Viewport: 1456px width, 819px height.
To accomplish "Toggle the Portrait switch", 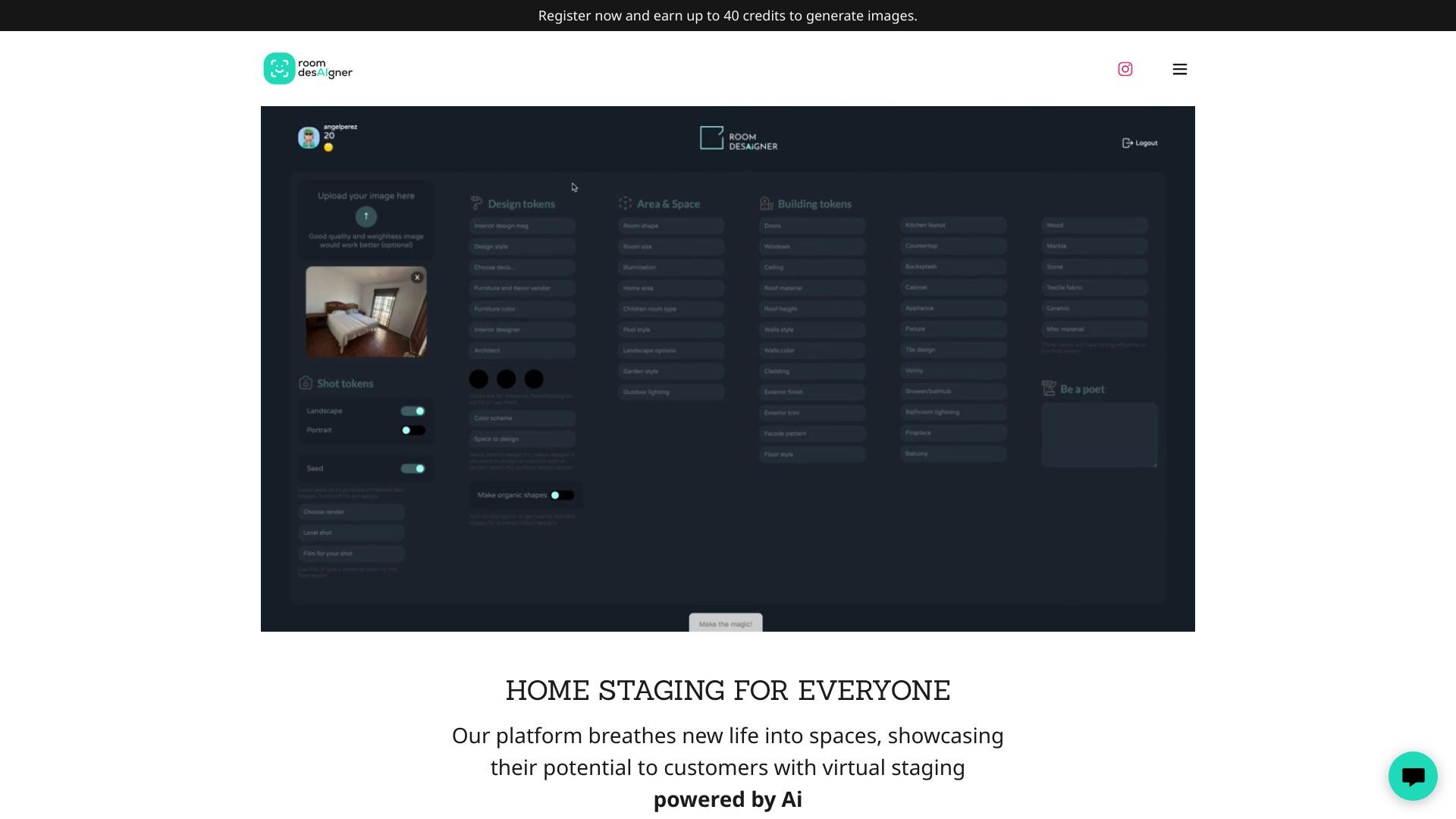I will 413,430.
